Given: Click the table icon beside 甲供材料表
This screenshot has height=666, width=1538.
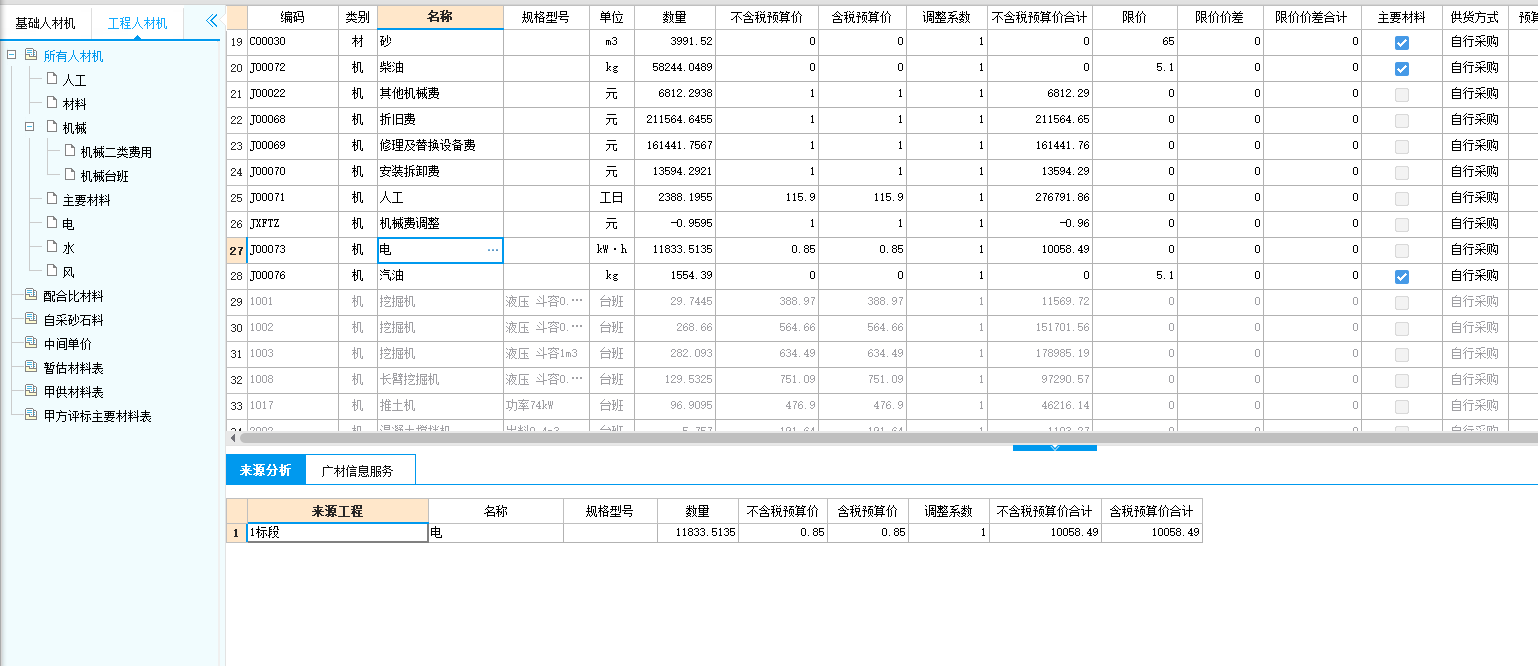Looking at the screenshot, I should [31, 391].
